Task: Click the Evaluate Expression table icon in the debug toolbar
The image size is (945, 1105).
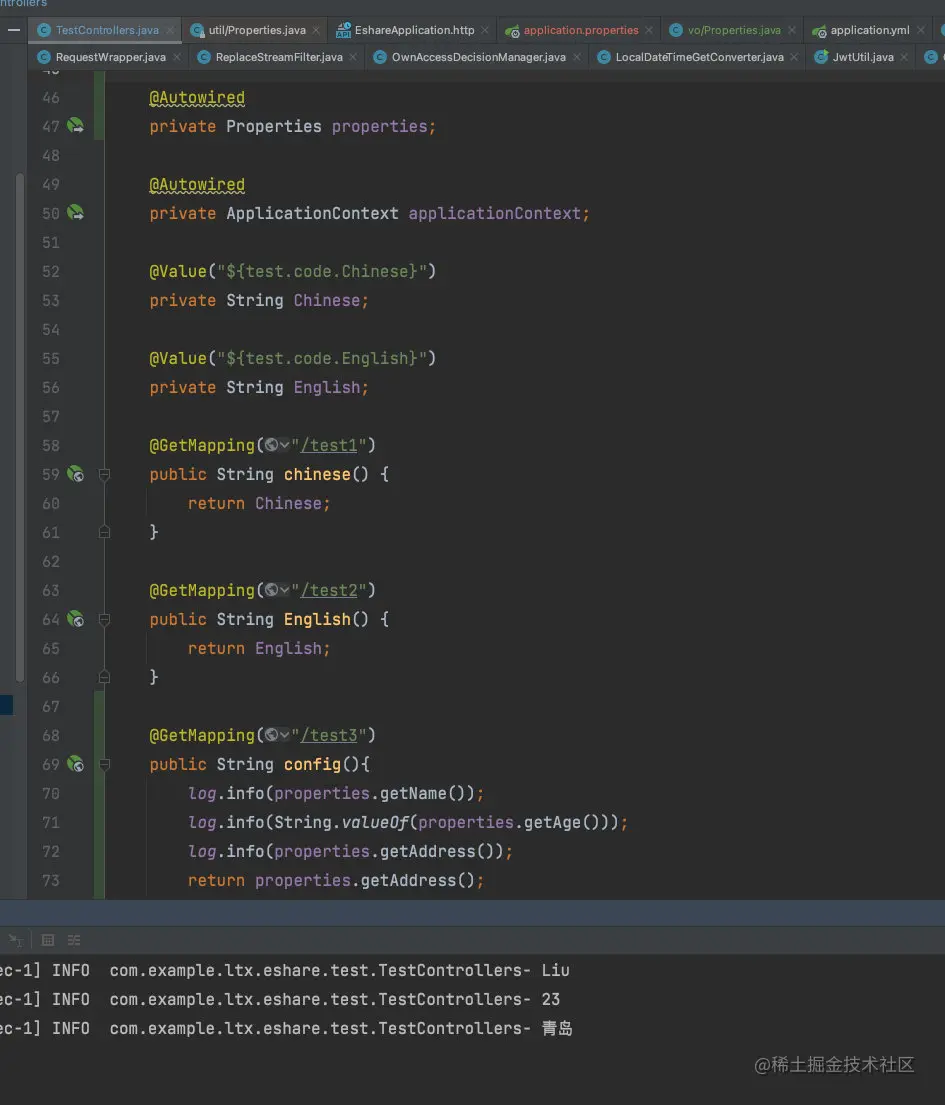Action: pyautogui.click(x=48, y=940)
